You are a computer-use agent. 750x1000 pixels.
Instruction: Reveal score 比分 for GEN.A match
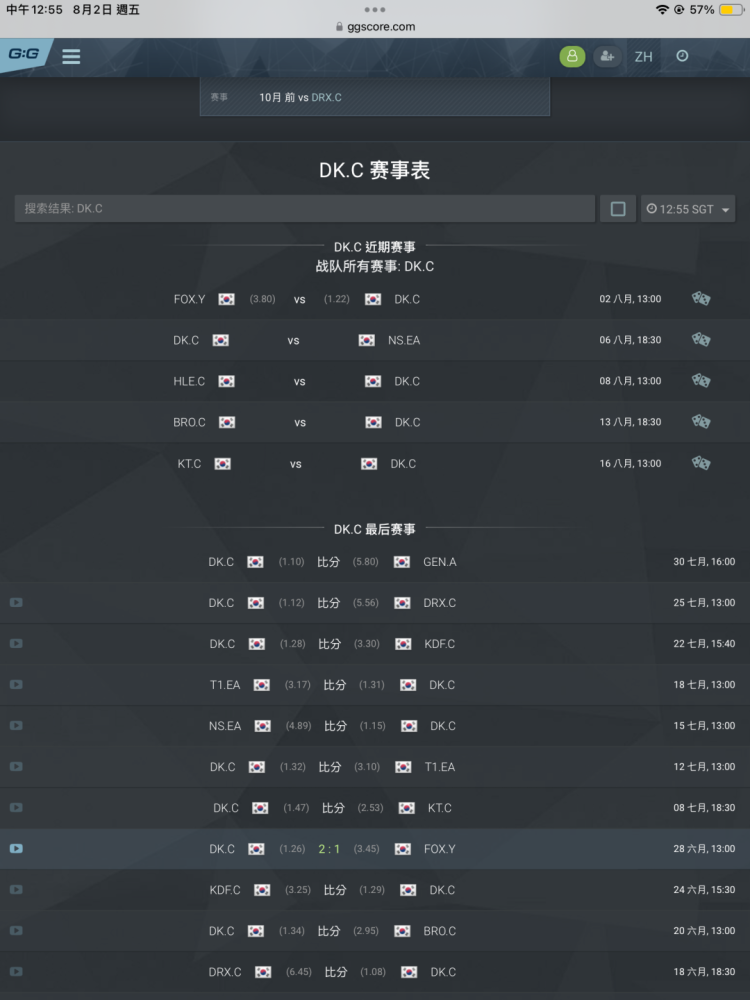[328, 562]
